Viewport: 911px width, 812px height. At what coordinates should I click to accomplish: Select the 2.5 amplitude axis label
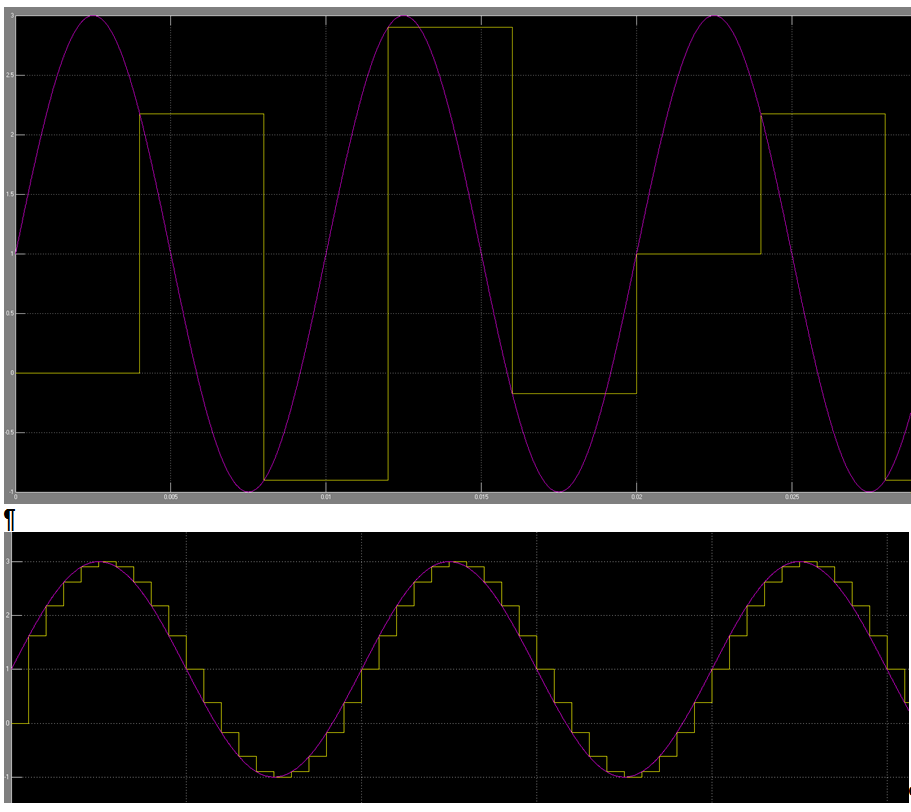tap(10, 76)
